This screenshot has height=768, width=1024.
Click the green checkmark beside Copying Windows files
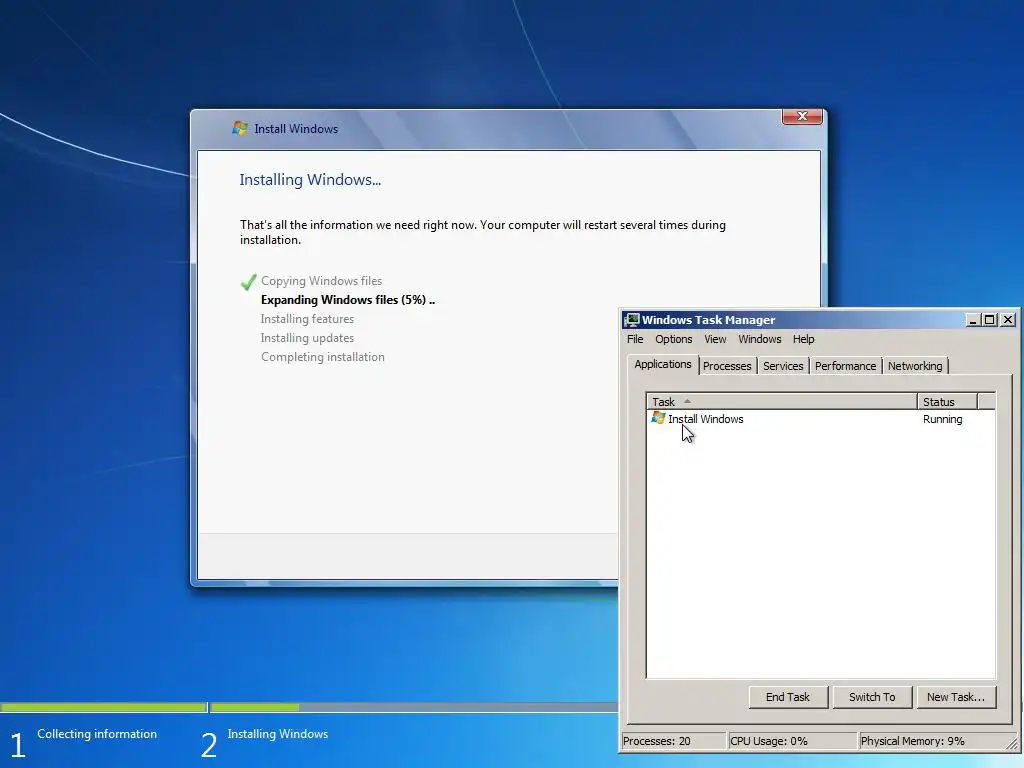248,281
